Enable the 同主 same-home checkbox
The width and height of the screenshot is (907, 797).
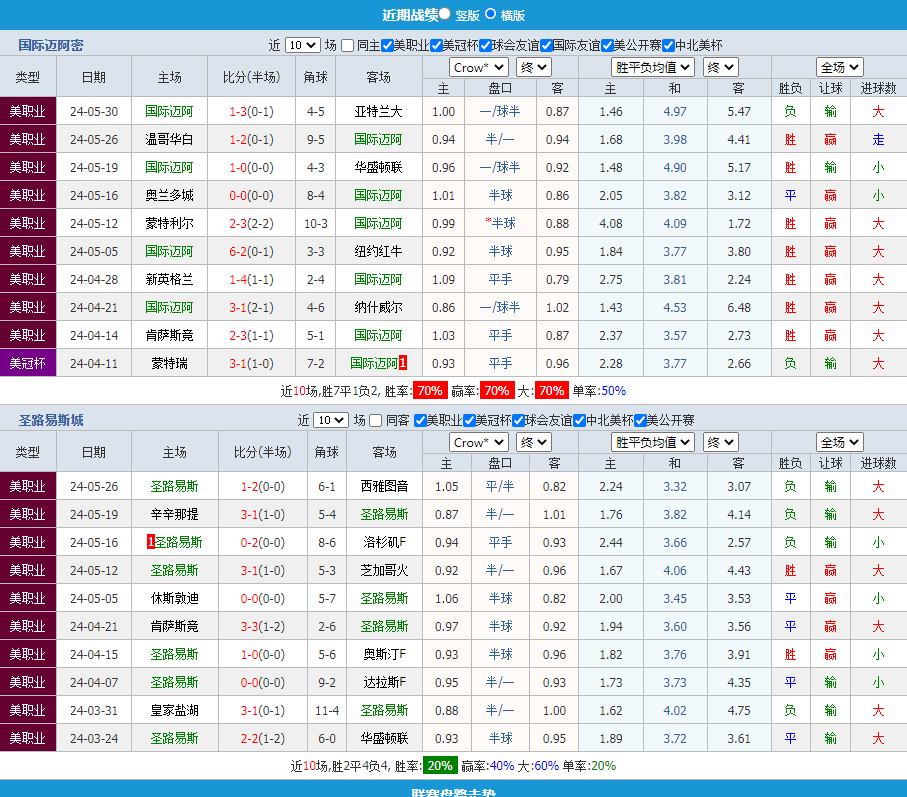(x=347, y=45)
